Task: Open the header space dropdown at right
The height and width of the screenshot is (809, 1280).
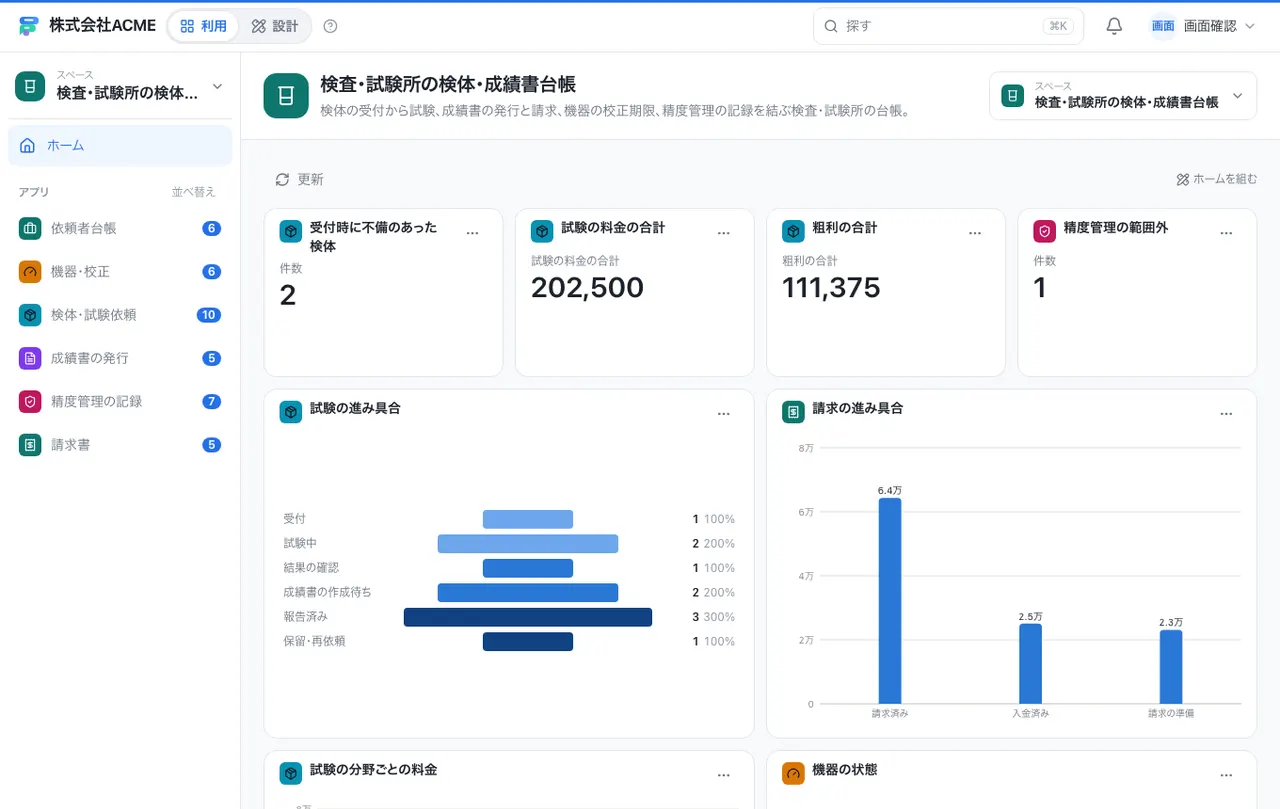Action: coord(1123,96)
